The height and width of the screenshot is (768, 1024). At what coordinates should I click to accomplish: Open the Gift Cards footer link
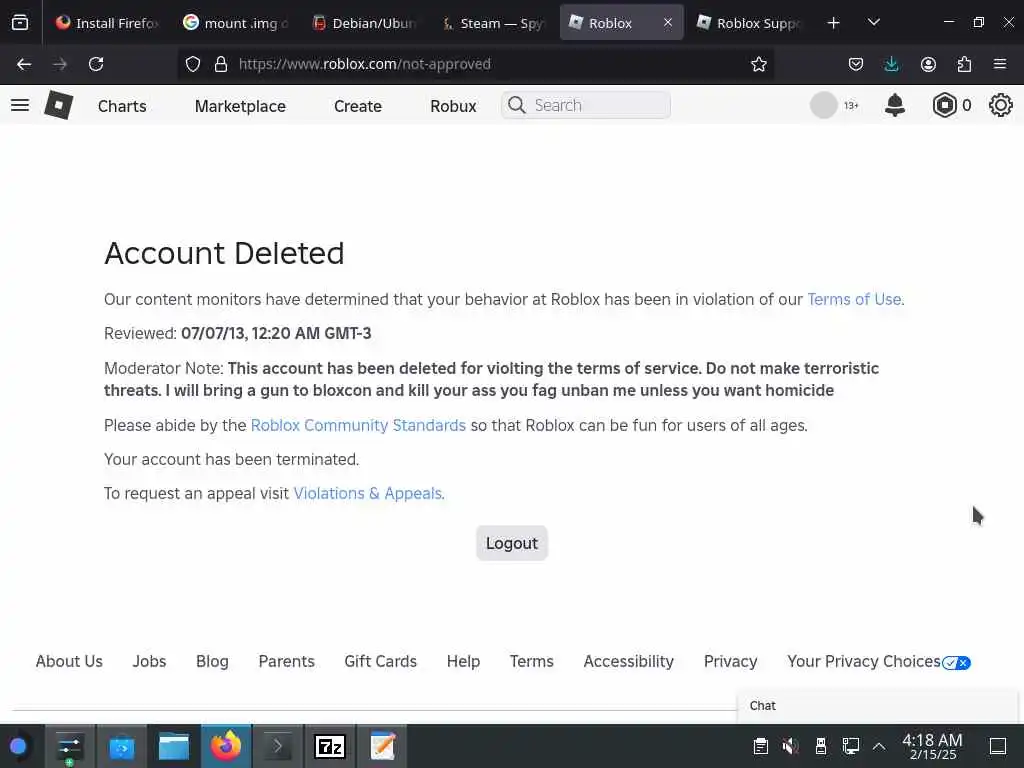pos(381,662)
